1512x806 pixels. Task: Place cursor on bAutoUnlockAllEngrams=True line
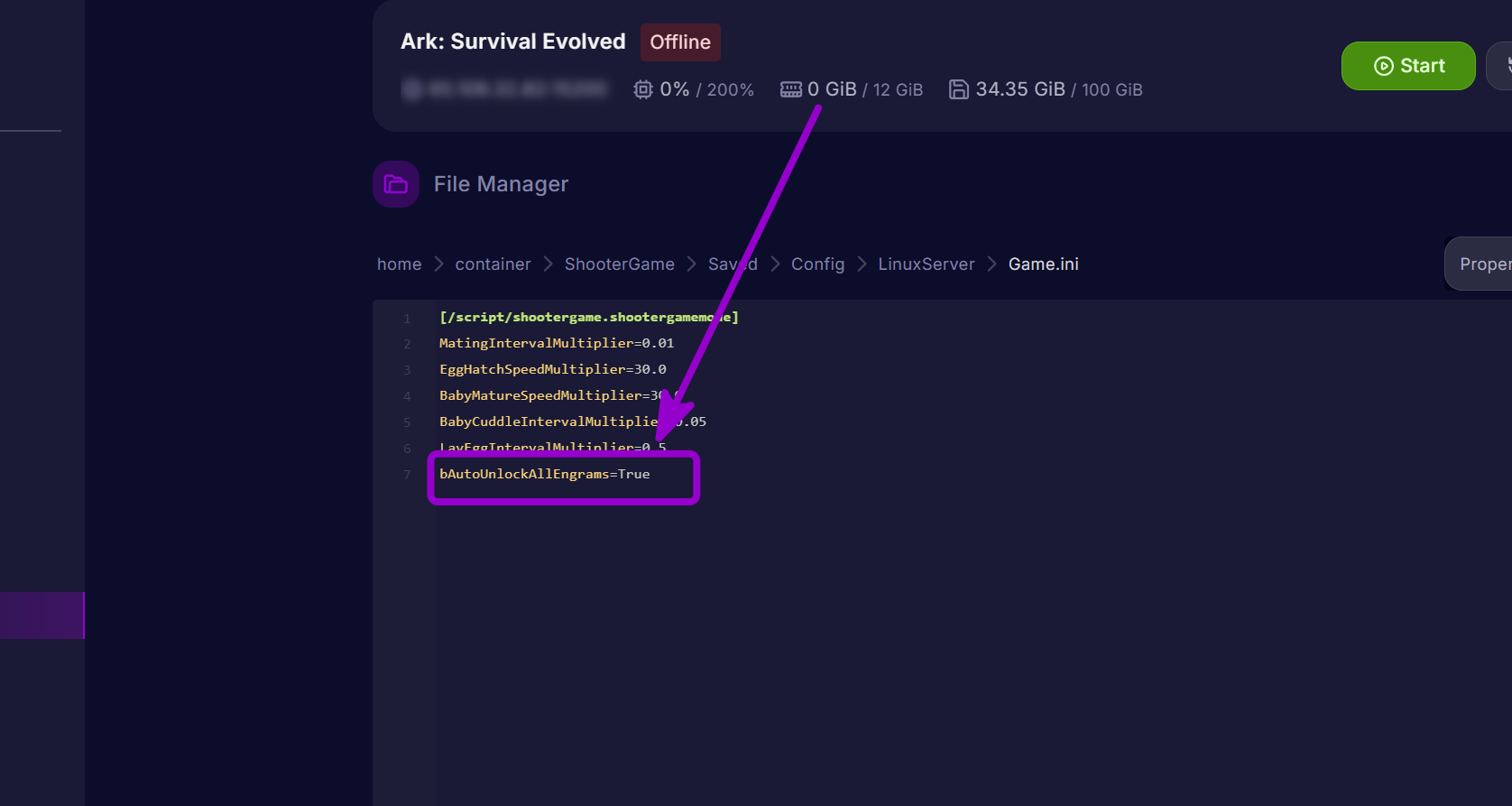click(545, 474)
